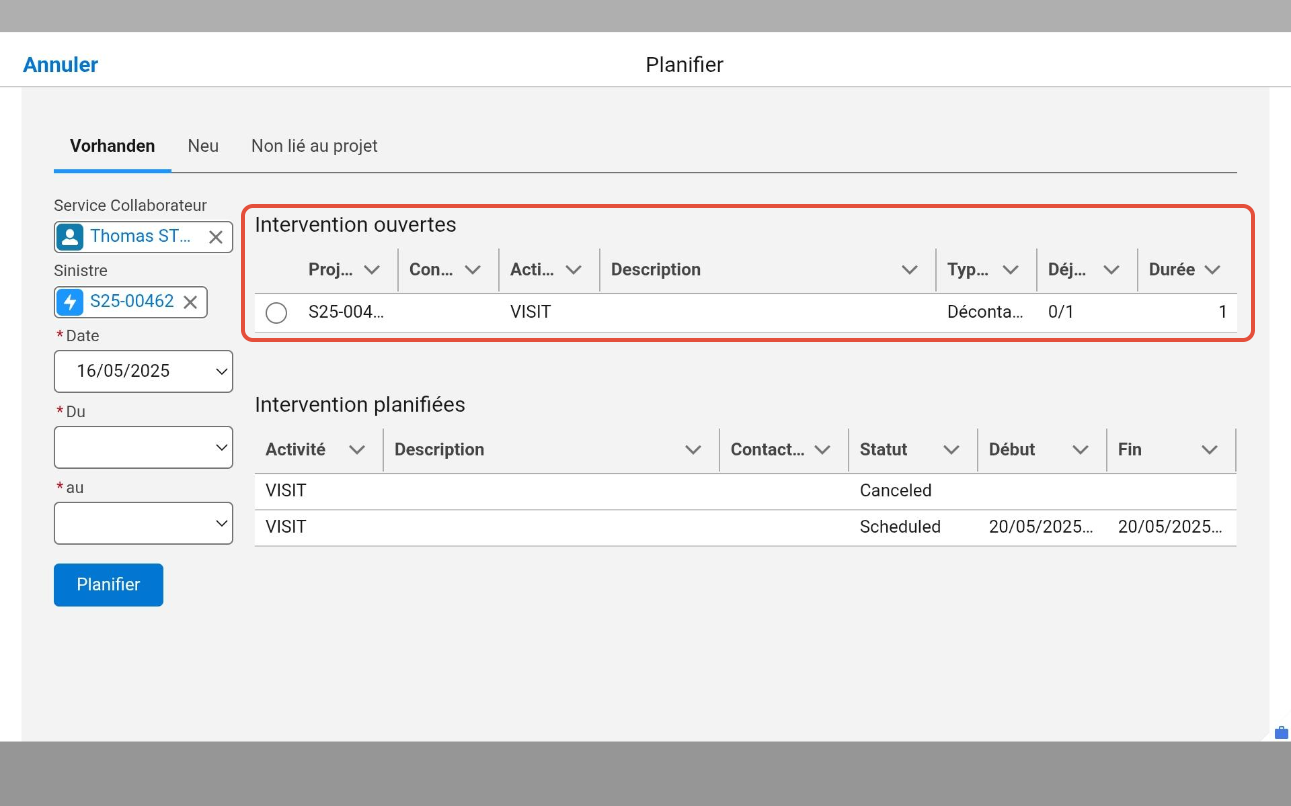Image resolution: width=1291 pixels, height=806 pixels.
Task: Click the Activité column header label
Action: 295,450
